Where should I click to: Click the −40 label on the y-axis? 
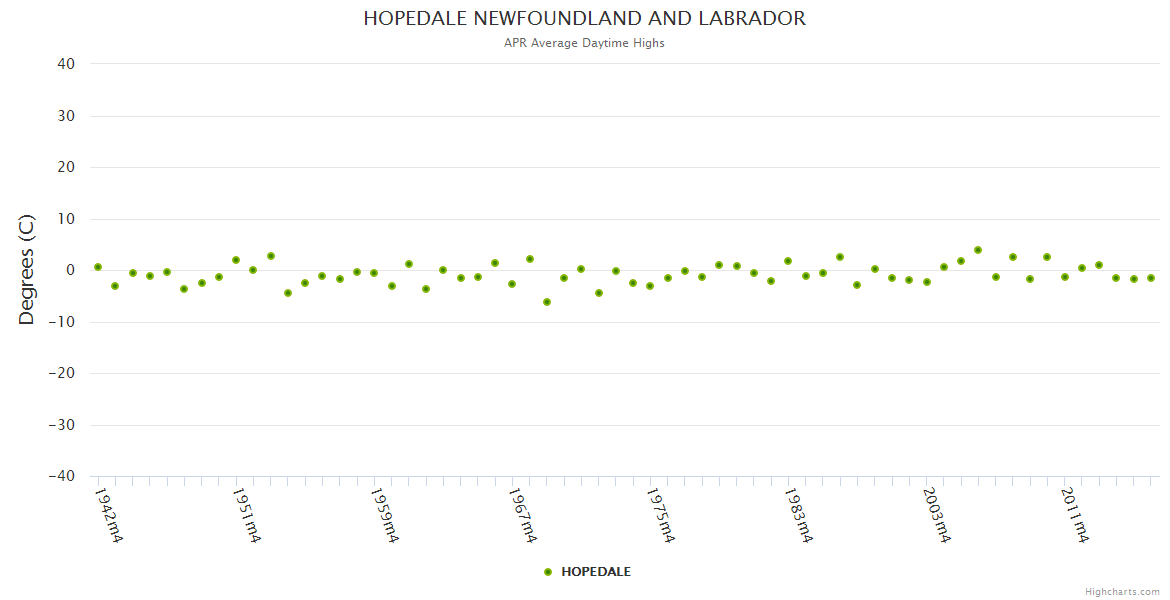point(61,477)
